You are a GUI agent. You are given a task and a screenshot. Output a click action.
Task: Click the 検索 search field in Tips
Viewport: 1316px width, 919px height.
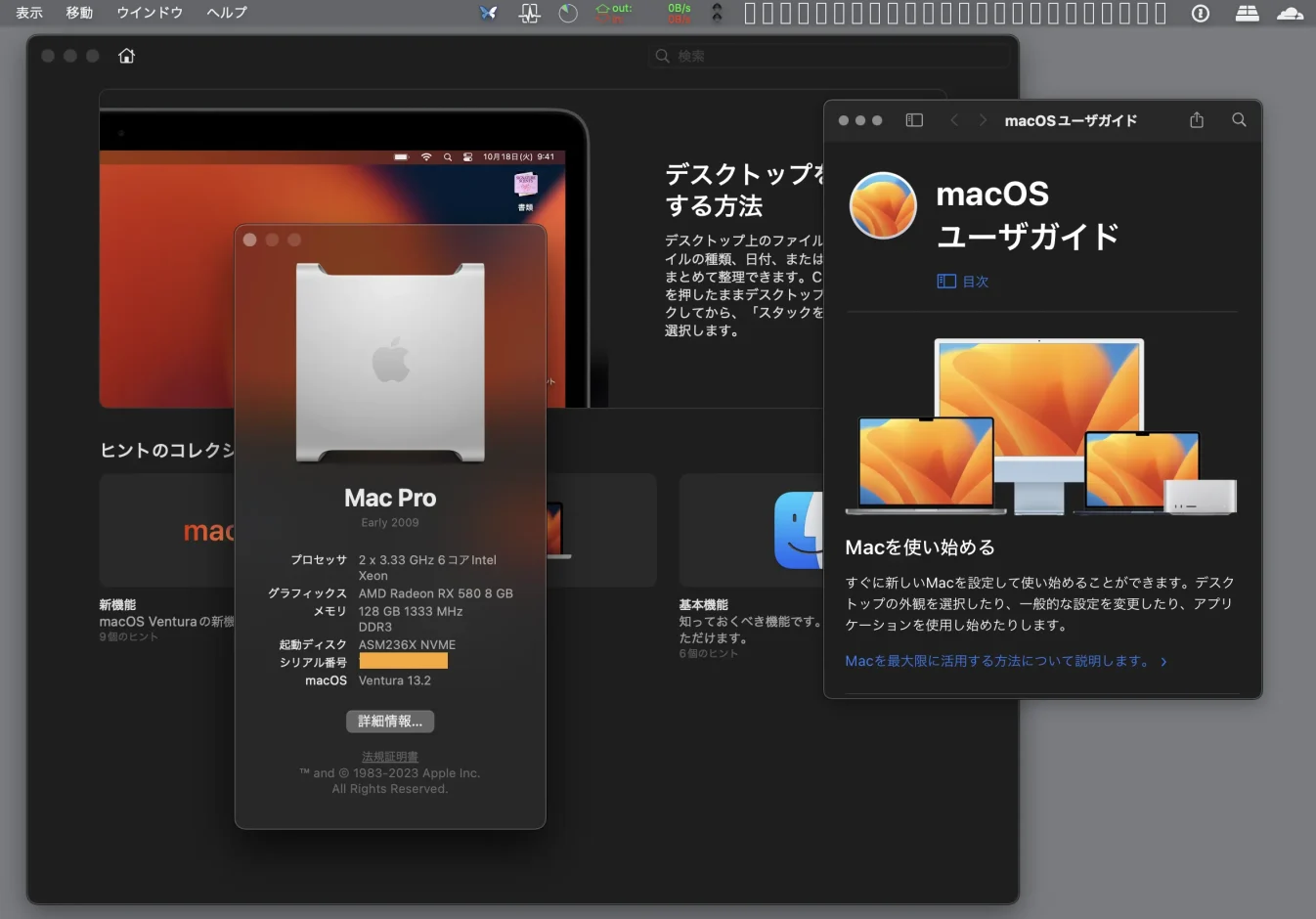coord(829,56)
